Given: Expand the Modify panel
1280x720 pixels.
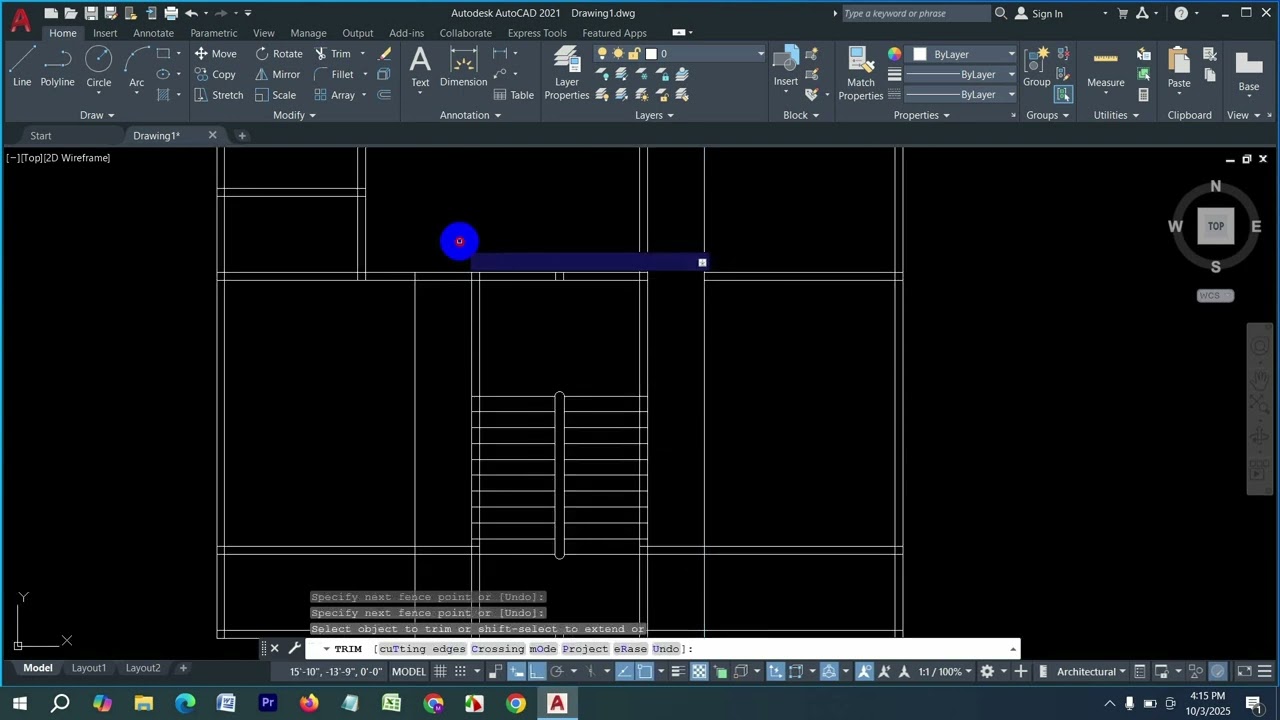Looking at the screenshot, I should tap(294, 115).
